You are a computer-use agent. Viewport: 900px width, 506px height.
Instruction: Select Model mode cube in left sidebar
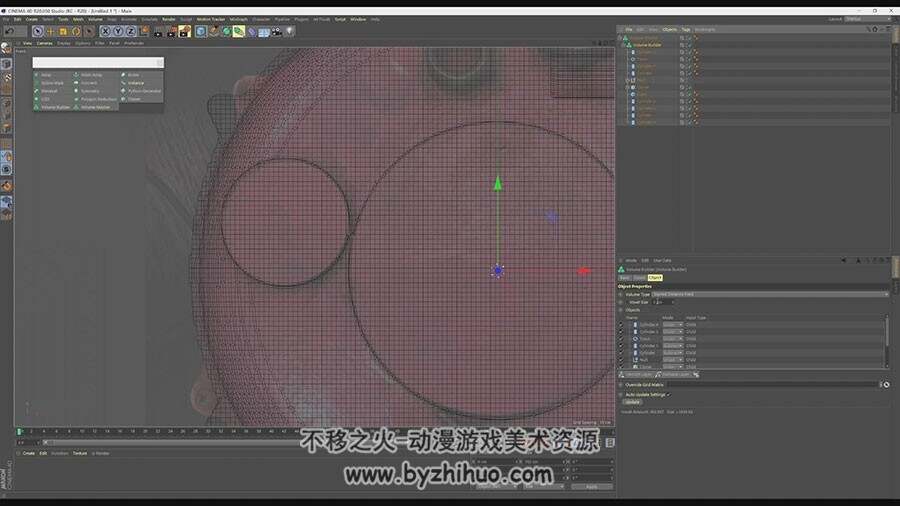click(6, 64)
